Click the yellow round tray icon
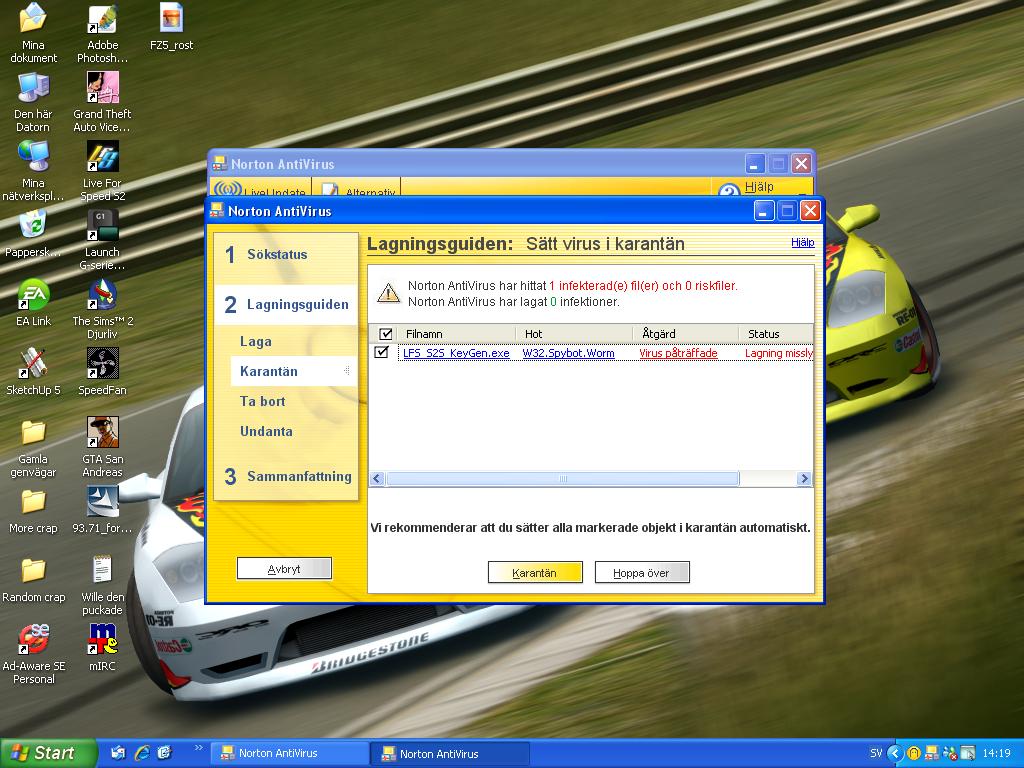 pos(914,753)
